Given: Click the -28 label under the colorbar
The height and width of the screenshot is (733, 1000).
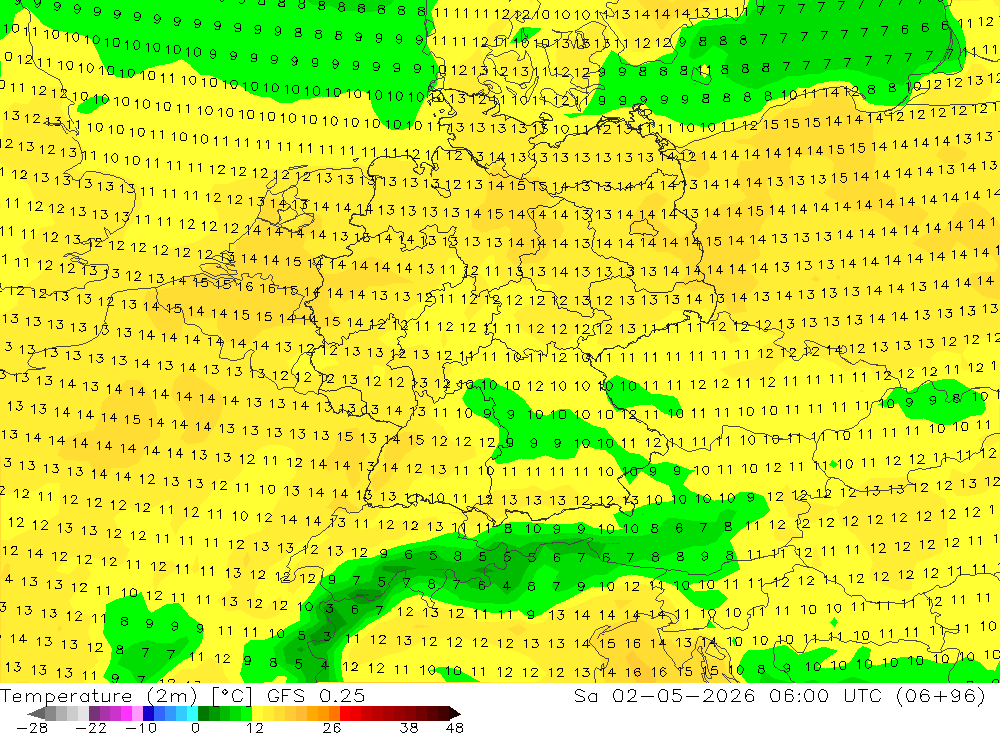Looking at the screenshot, I should 32,727.
